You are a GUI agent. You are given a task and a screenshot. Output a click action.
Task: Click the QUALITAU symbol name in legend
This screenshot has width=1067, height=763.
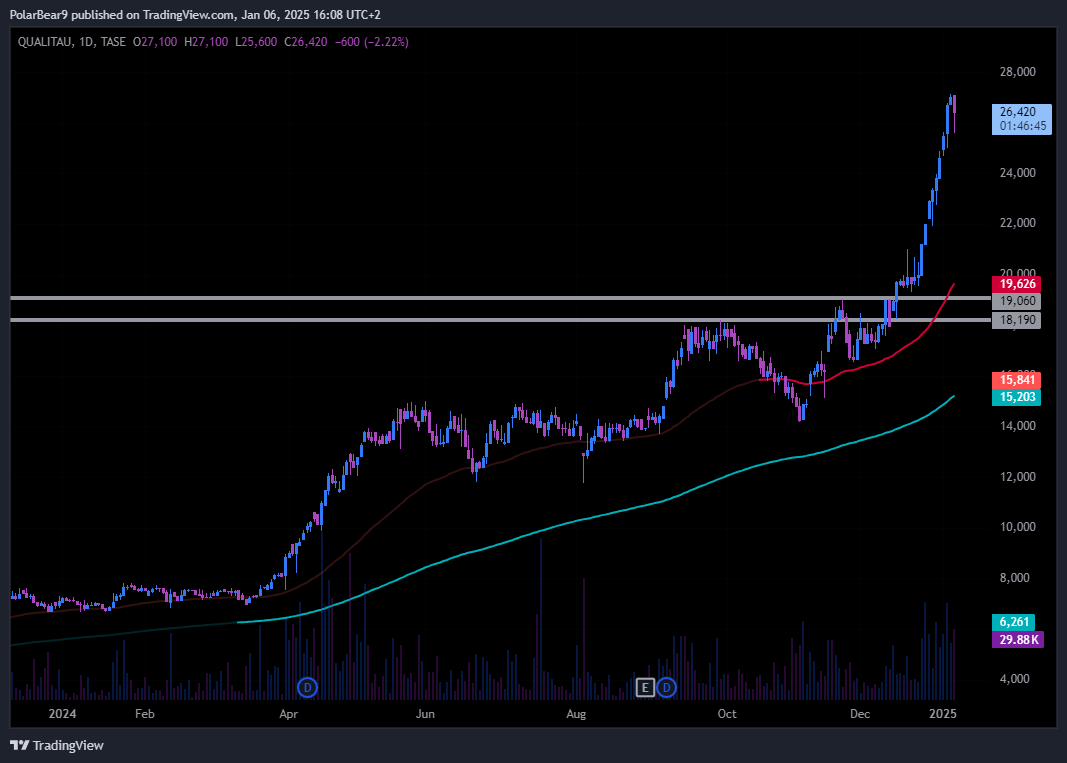pyautogui.click(x=44, y=42)
